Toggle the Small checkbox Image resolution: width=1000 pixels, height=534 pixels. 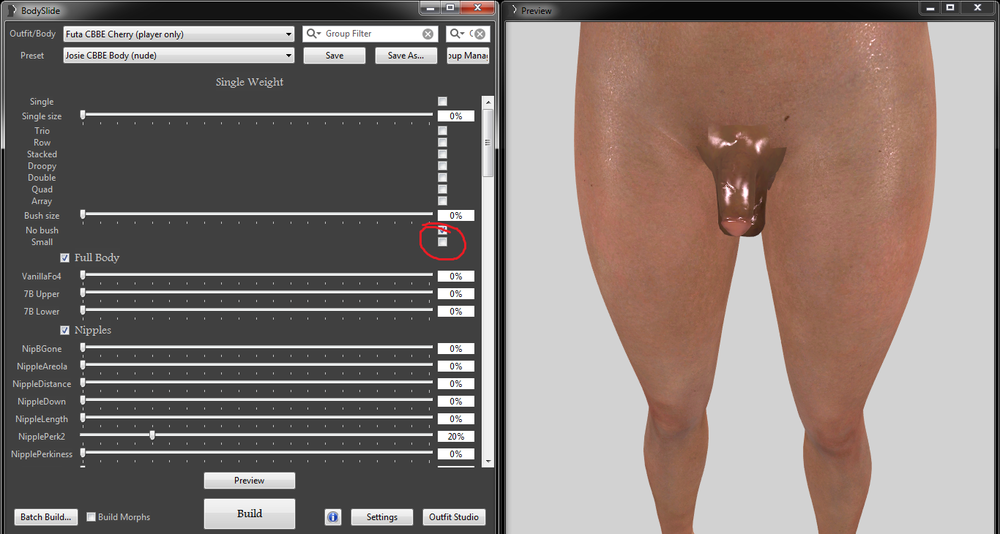point(443,242)
